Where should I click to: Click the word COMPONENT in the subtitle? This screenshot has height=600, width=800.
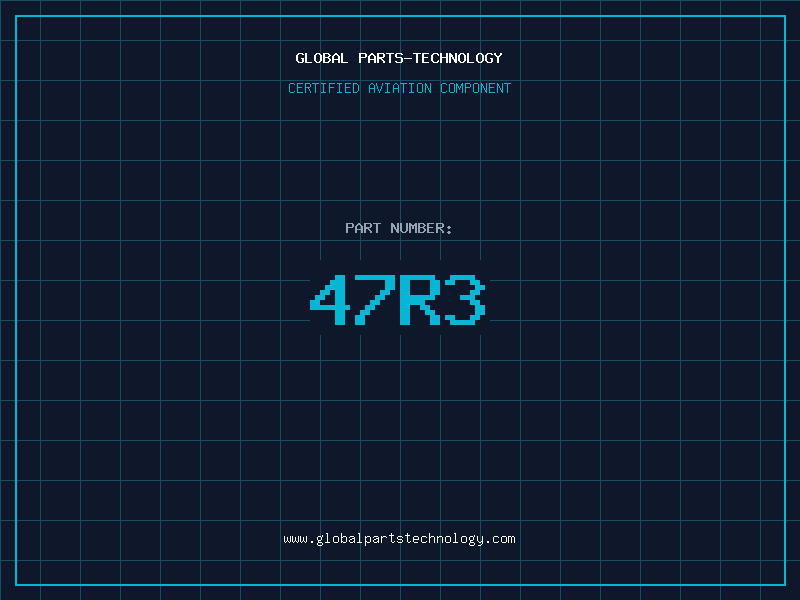click(476, 88)
